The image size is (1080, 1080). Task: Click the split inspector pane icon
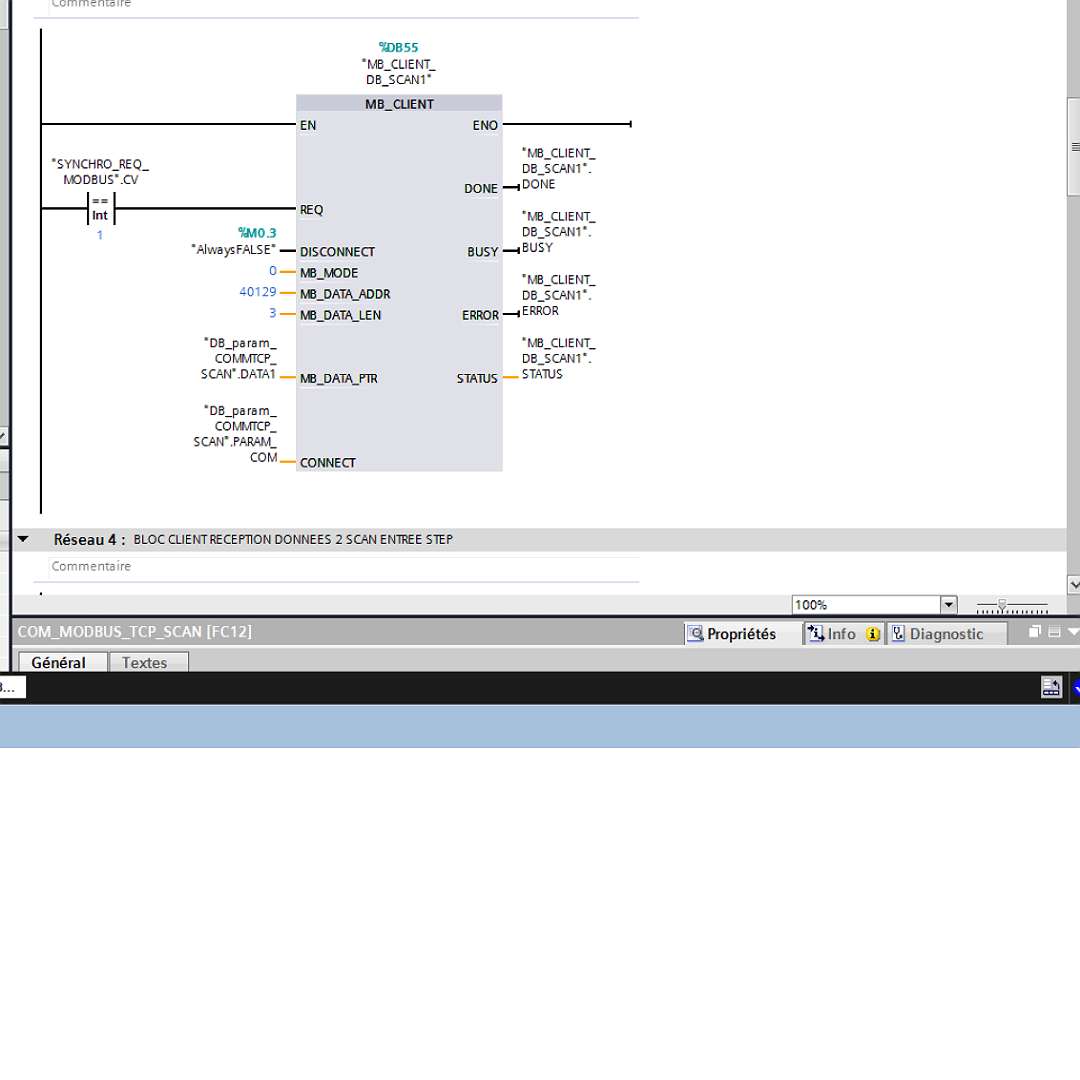pos(1056,632)
